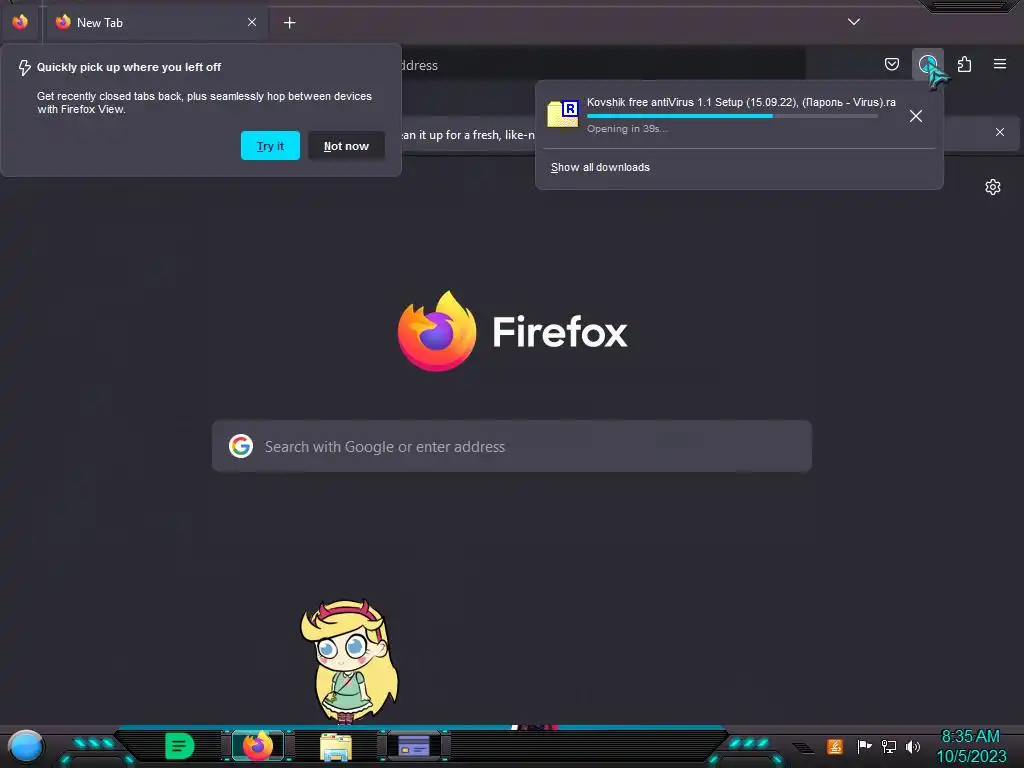This screenshot has width=1024, height=768.
Task: Open Firefox View pinned tab icon
Action: (20, 22)
